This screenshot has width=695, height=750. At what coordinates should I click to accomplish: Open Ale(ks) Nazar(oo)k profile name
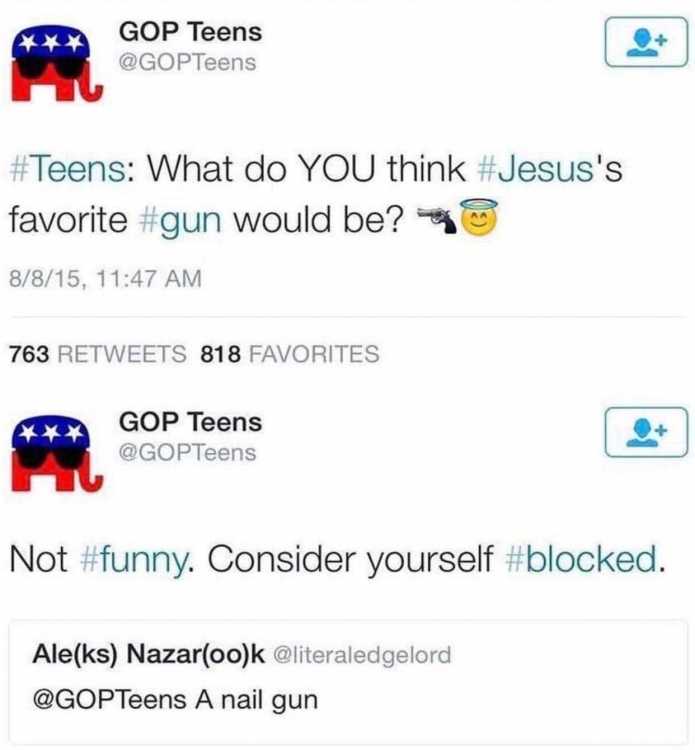tap(148, 654)
